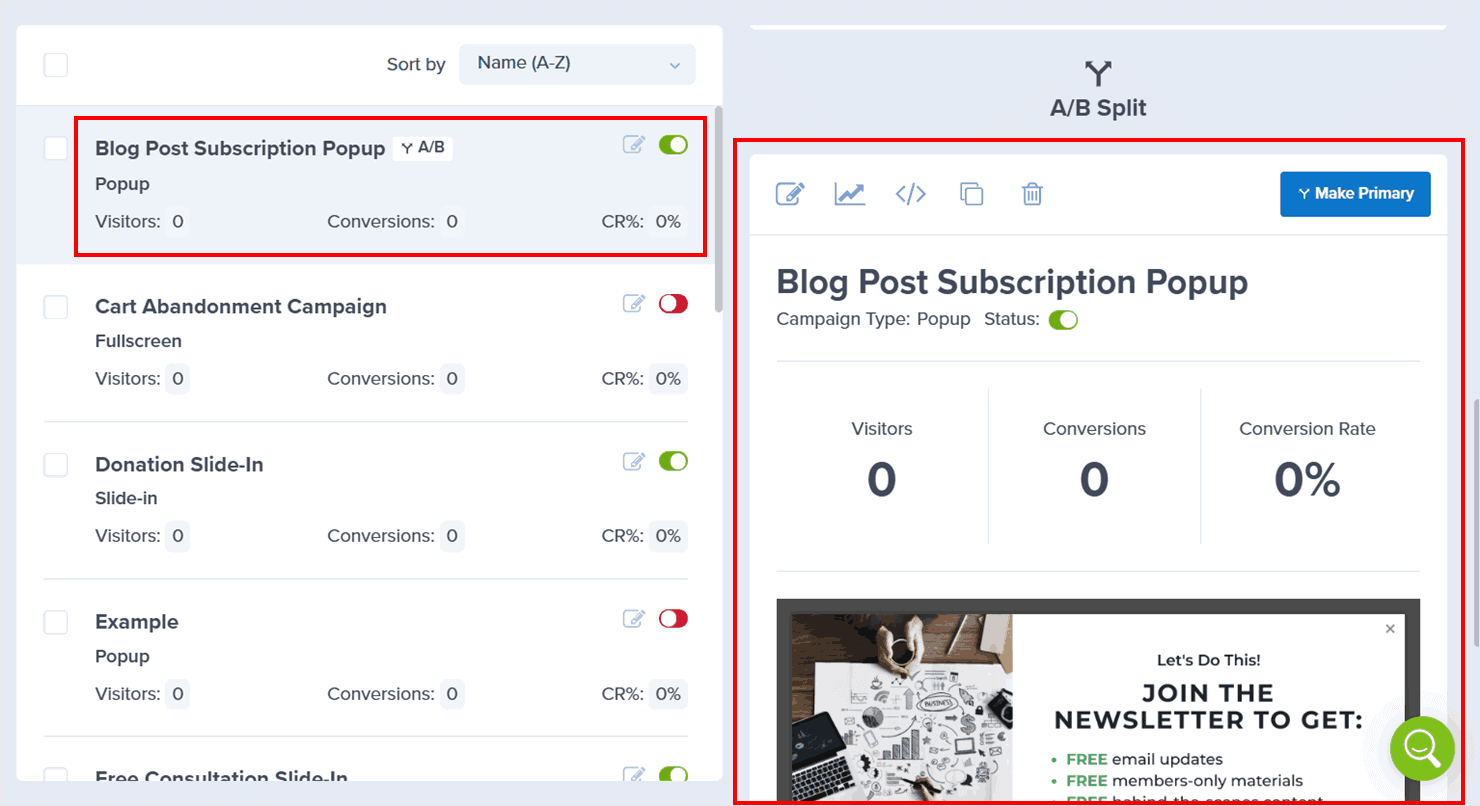The height and width of the screenshot is (806, 1480).
Task: Click the A/B badge next to the popup name
Action: coord(422,148)
